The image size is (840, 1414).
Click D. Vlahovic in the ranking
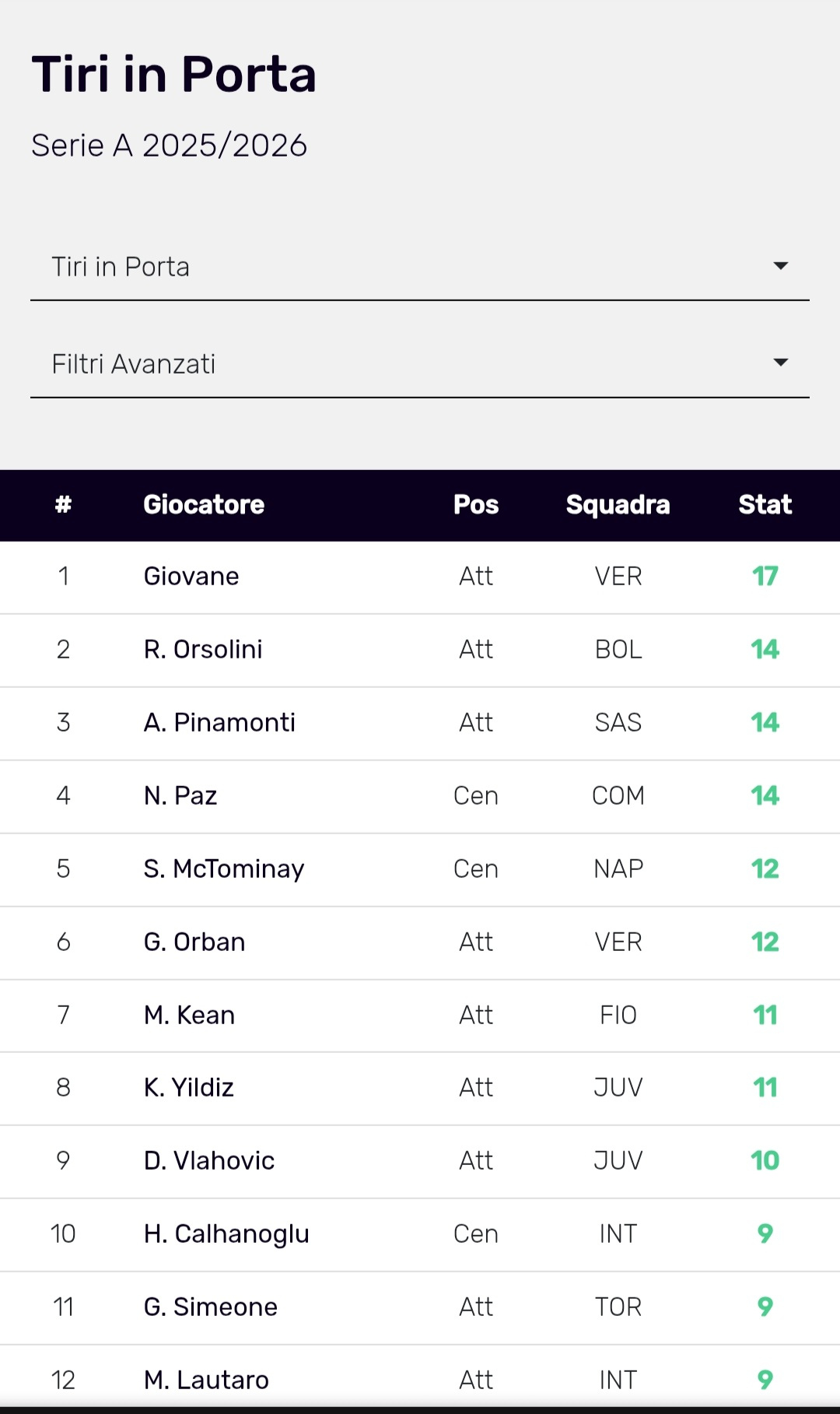click(209, 1161)
